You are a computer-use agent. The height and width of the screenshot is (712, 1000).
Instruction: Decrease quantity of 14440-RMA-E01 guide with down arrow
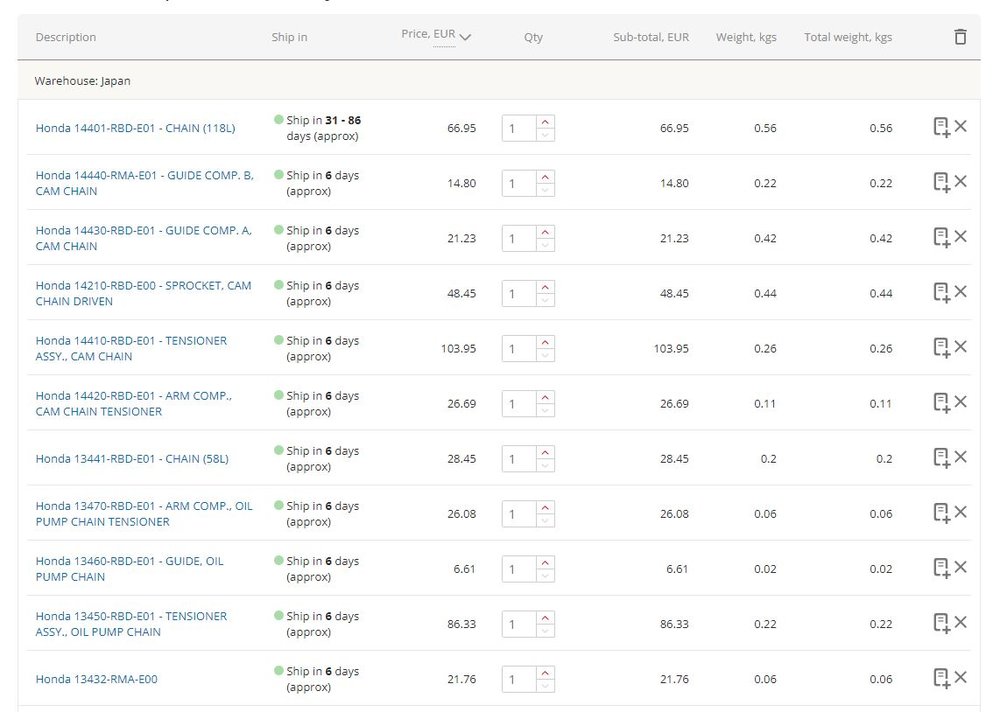[x=545, y=190]
